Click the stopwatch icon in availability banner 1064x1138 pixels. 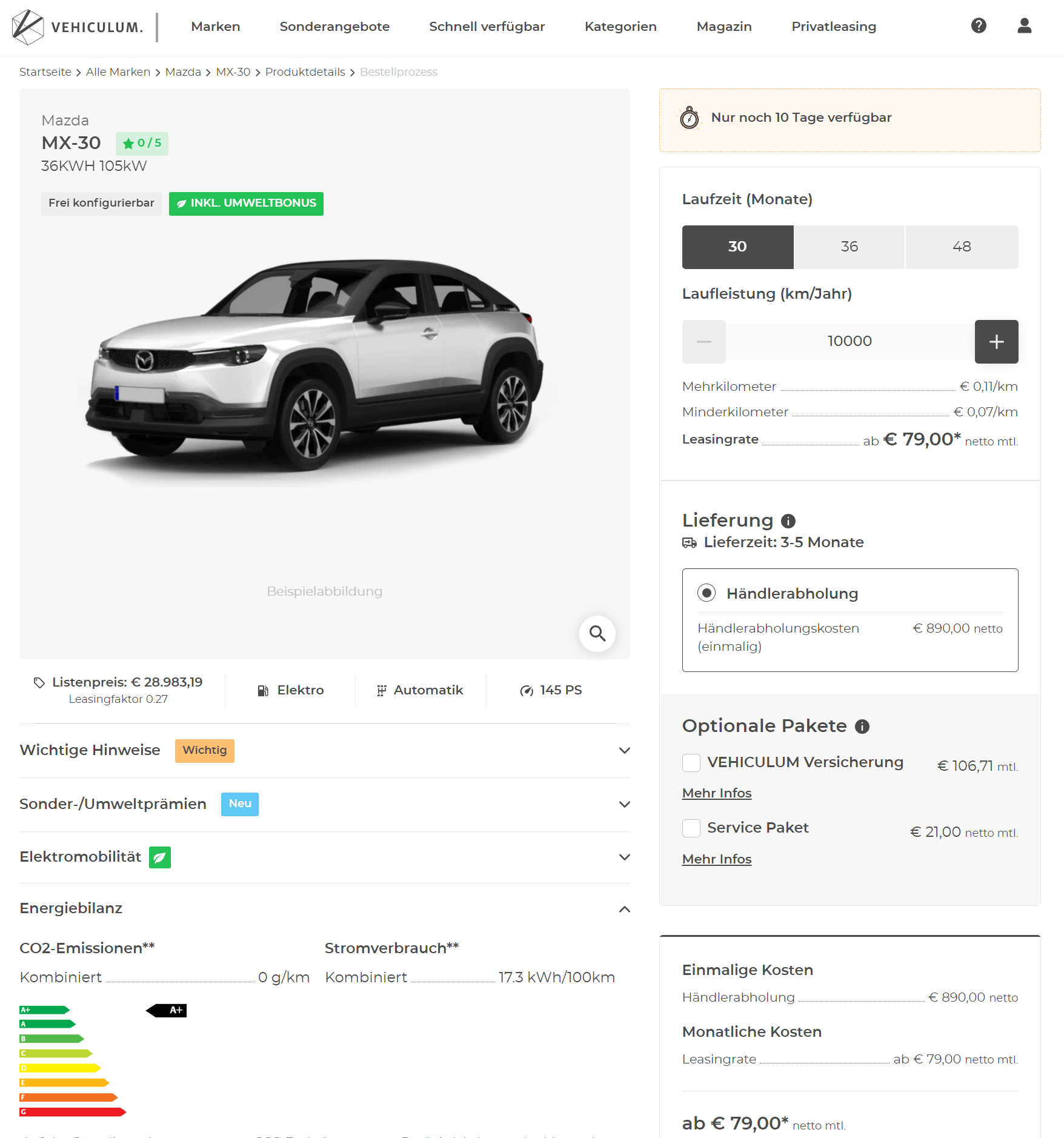pyautogui.click(x=689, y=118)
